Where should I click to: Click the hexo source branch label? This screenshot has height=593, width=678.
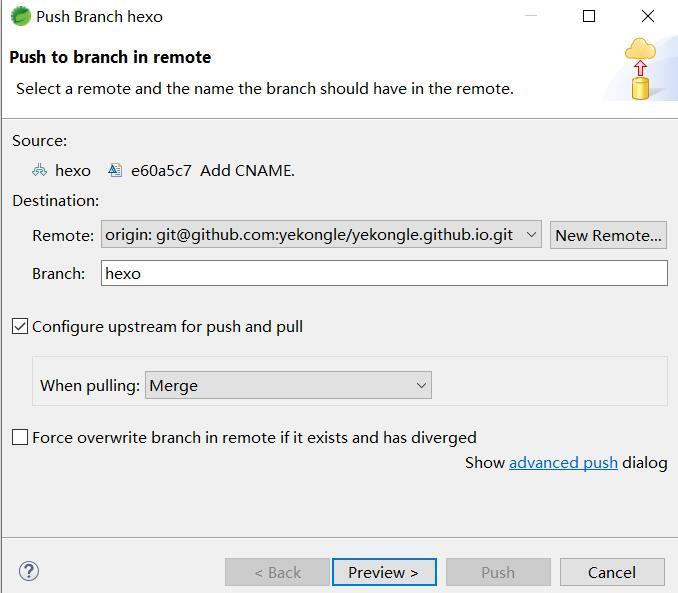pyautogui.click(x=73, y=170)
